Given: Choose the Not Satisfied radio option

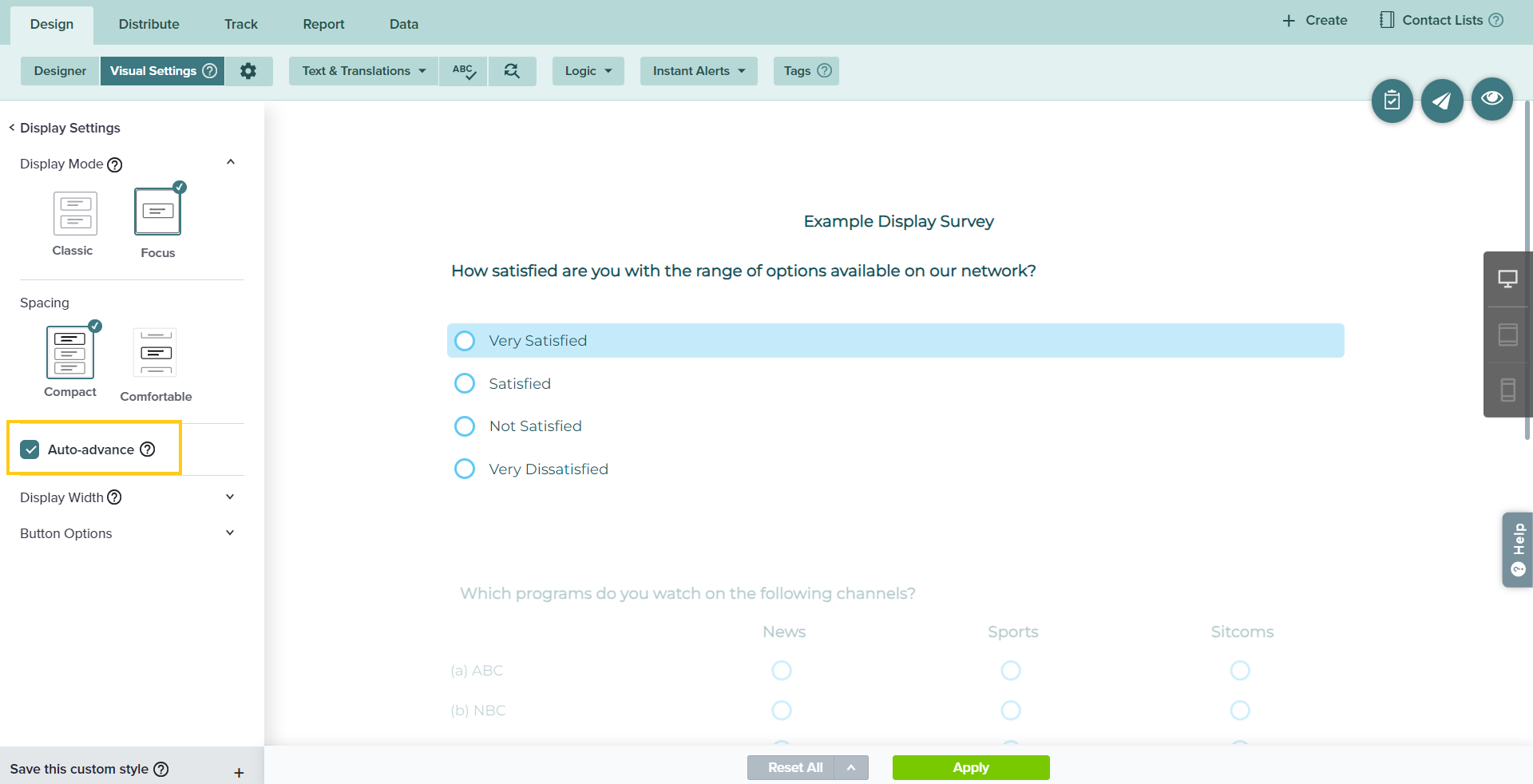Looking at the screenshot, I should [x=465, y=426].
